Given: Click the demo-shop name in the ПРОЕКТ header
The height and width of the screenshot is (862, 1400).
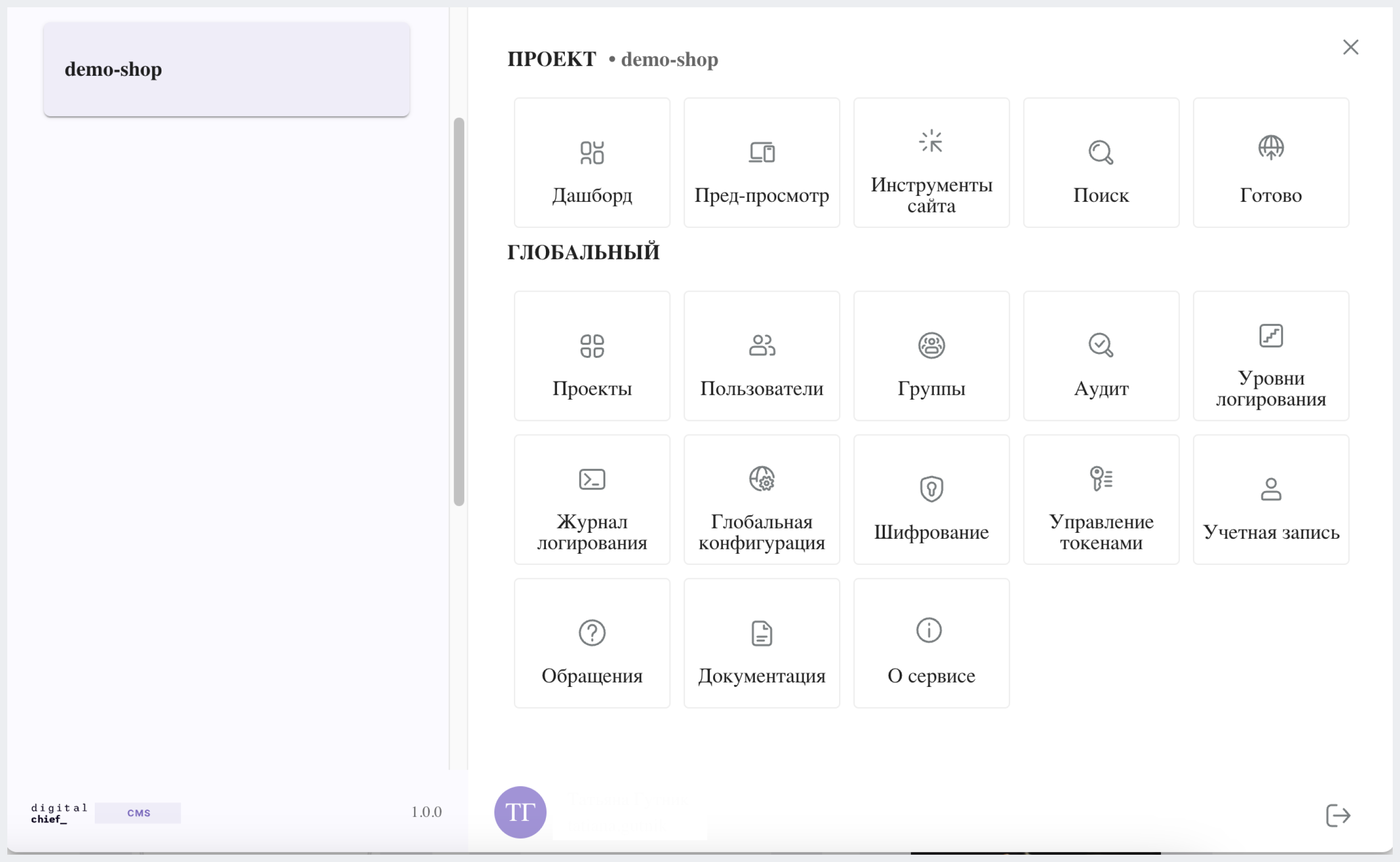Looking at the screenshot, I should tap(669, 59).
